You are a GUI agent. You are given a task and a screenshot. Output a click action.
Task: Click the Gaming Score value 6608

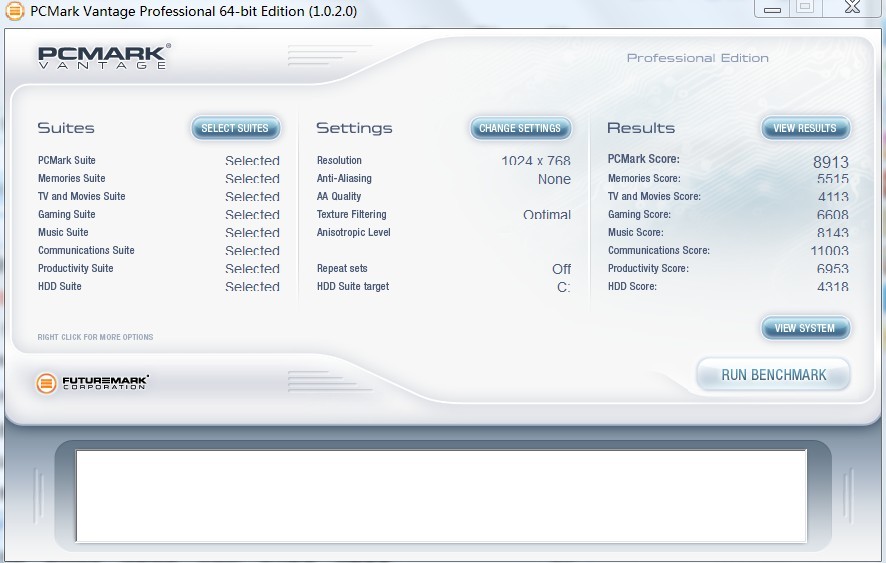click(833, 215)
